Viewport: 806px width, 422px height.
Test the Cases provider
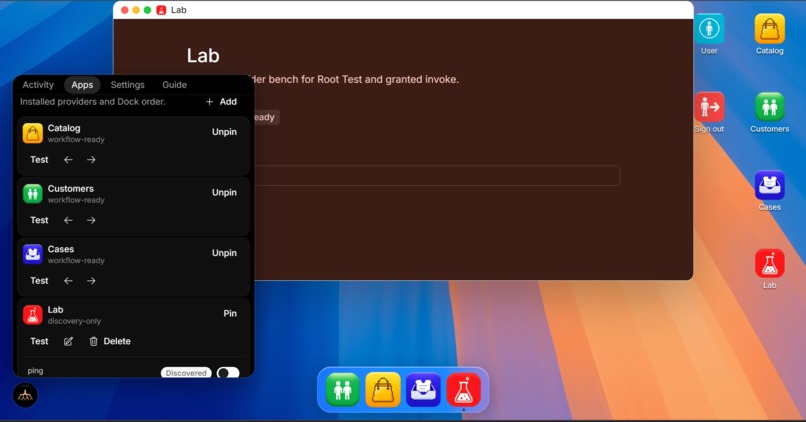pos(39,281)
